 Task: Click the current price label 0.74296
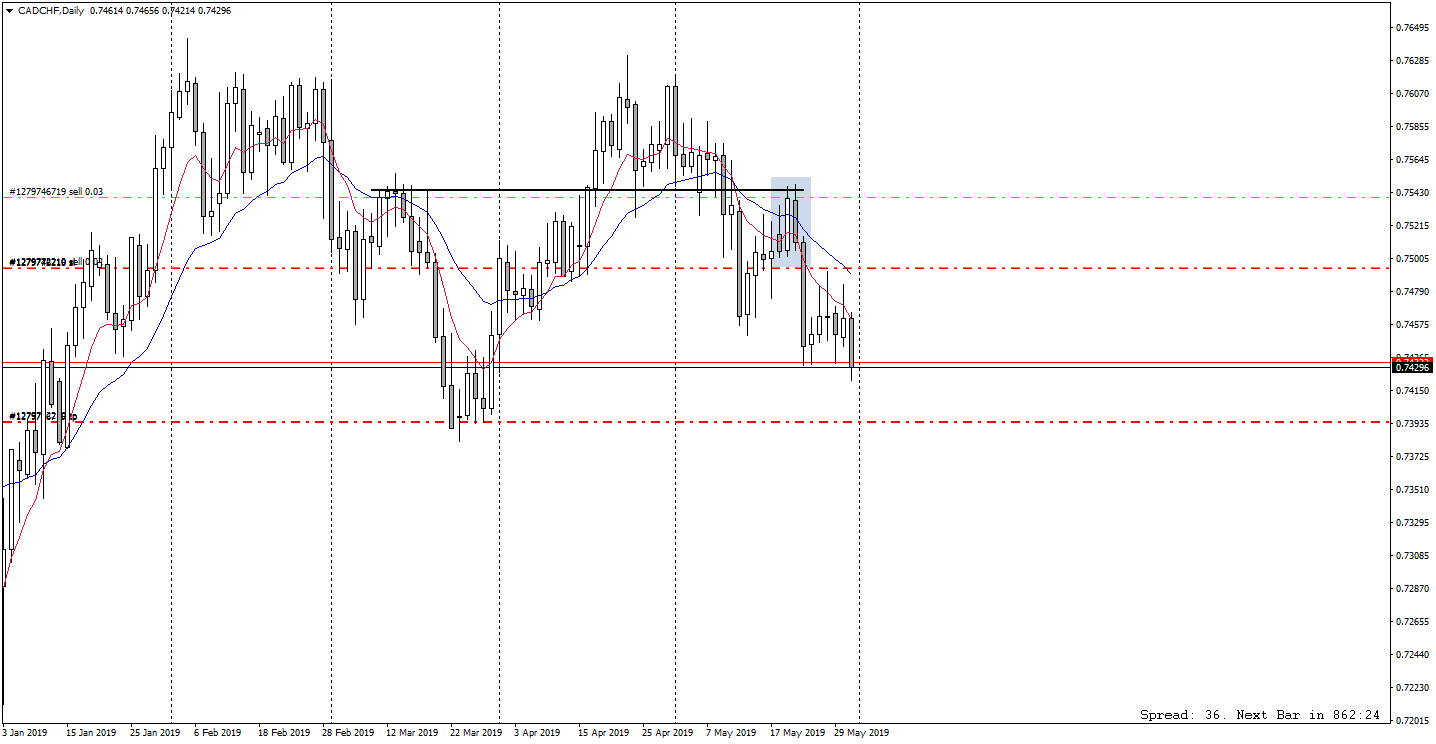(1412, 368)
